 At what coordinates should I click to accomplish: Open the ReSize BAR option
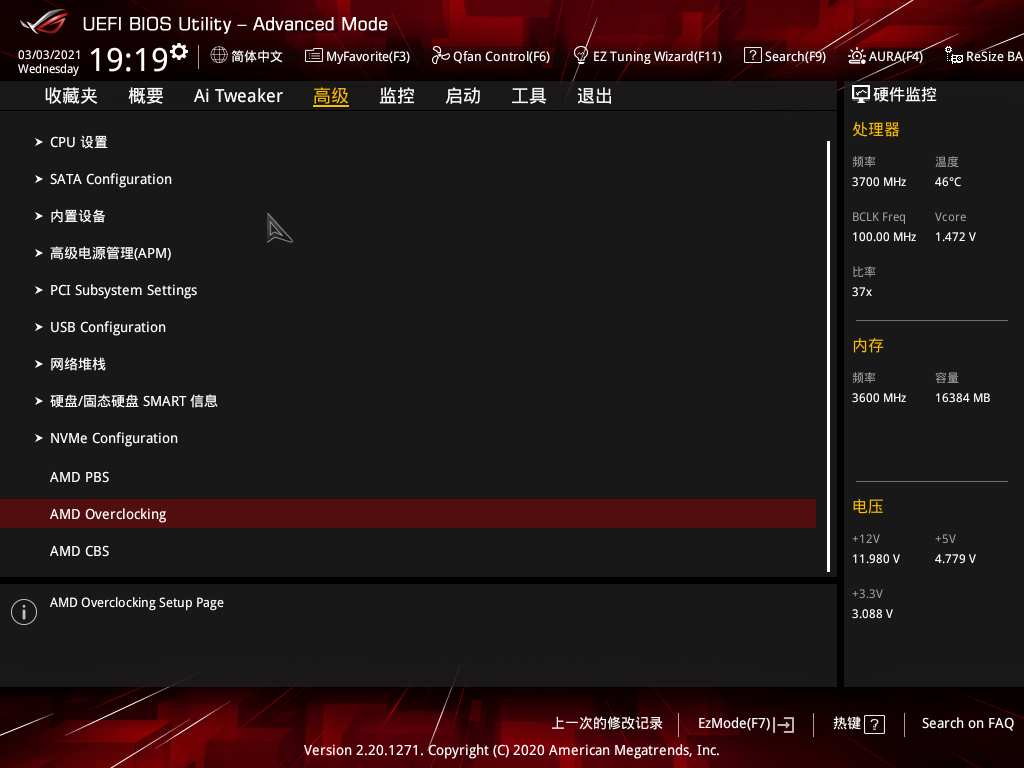pos(983,56)
